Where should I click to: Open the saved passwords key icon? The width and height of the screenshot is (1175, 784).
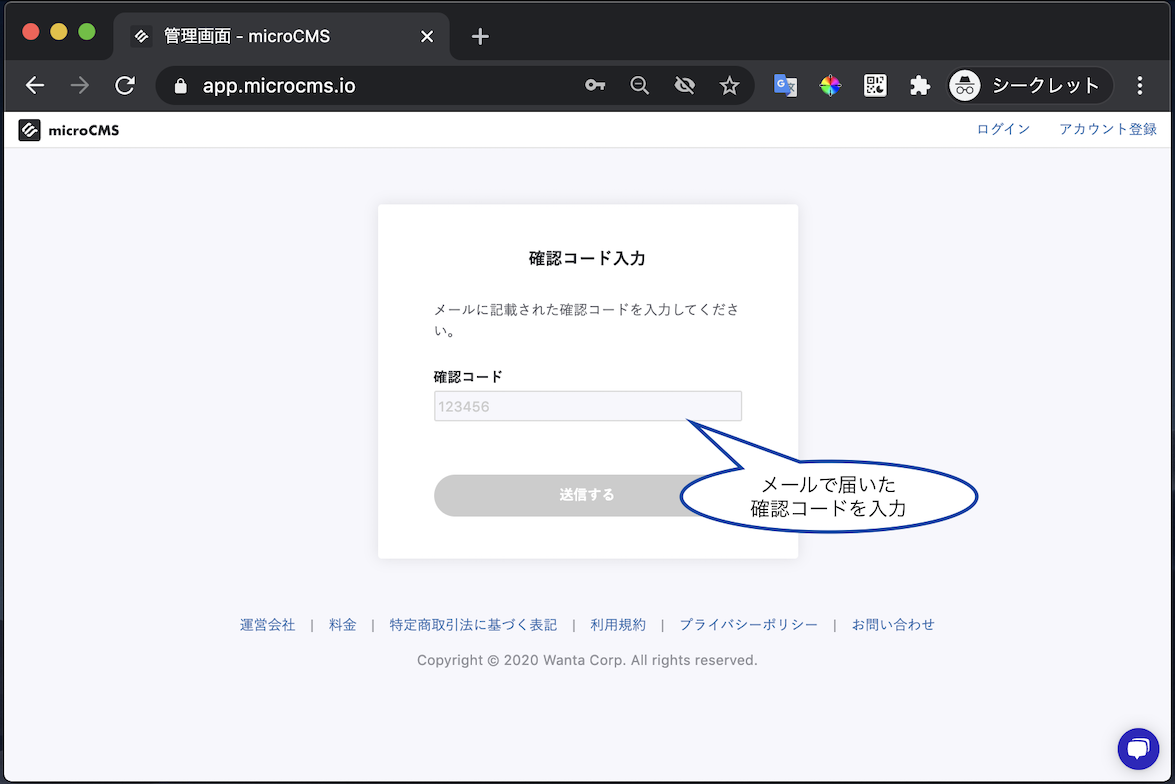pyautogui.click(x=595, y=85)
